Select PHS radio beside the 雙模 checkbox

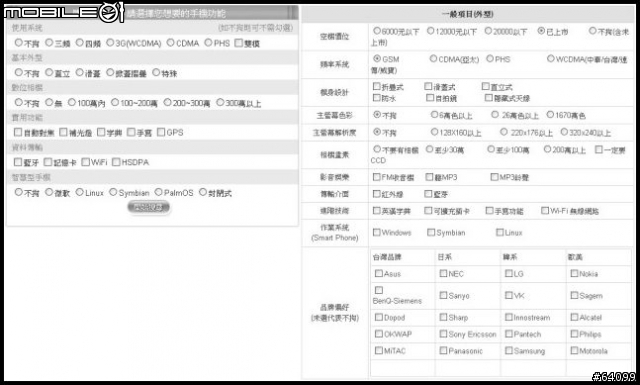208,42
